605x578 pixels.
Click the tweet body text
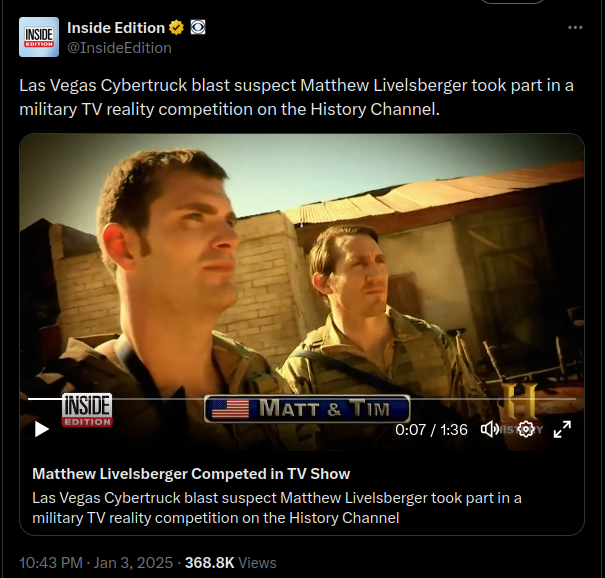click(x=296, y=97)
